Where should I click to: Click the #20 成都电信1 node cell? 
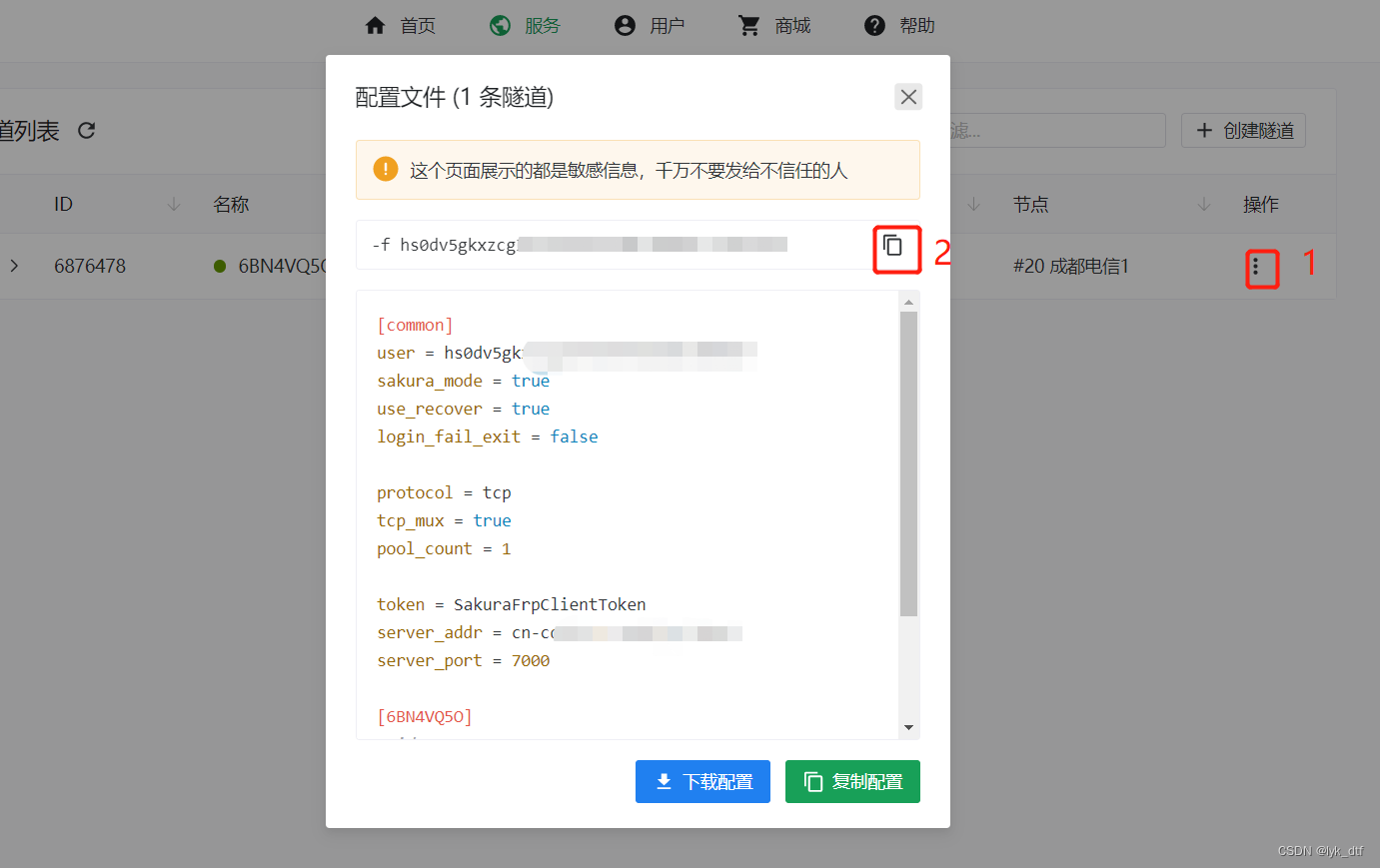(x=1071, y=266)
